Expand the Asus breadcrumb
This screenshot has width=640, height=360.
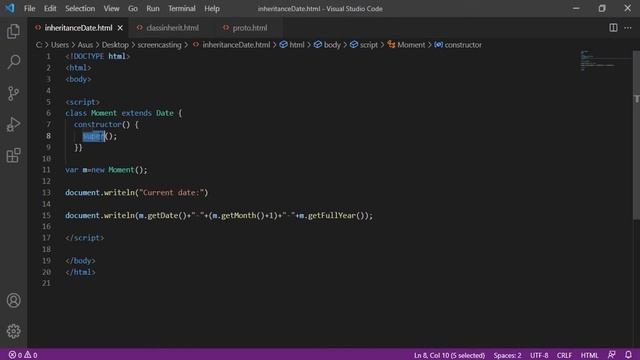point(85,45)
